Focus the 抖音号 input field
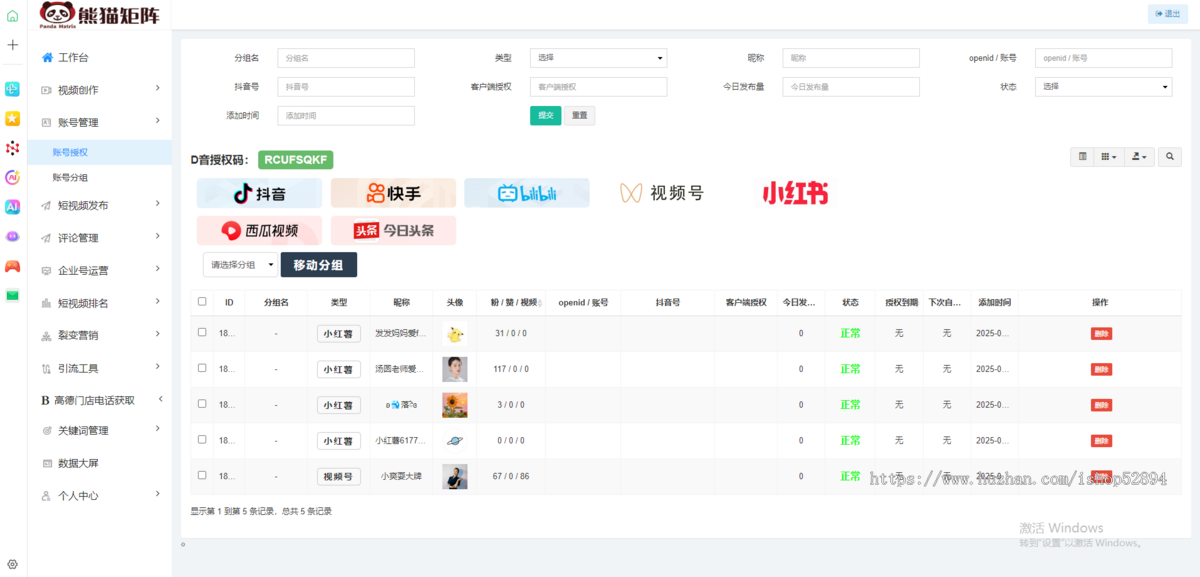Screen dimensions: 1200x577 pyautogui.click(x=345, y=87)
